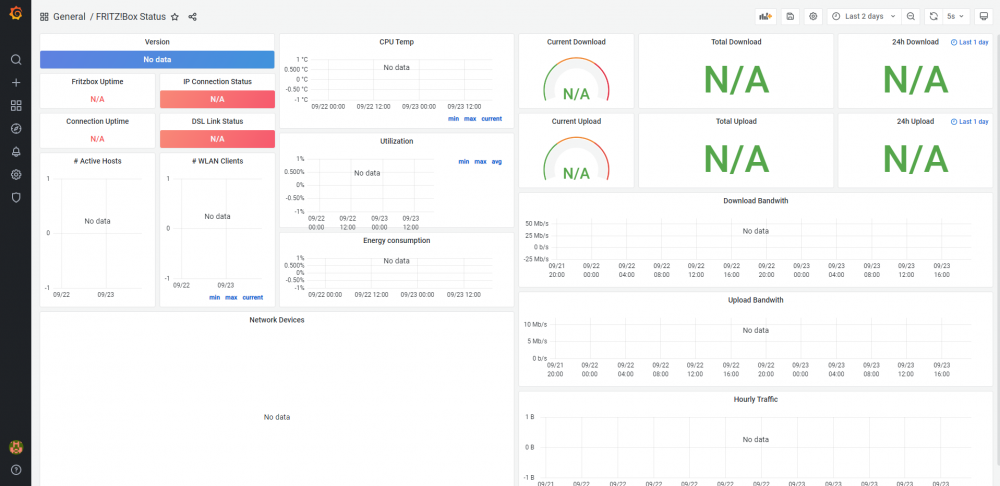Click the Version No data bar
The width and height of the screenshot is (1000, 486).
pyautogui.click(x=157, y=59)
